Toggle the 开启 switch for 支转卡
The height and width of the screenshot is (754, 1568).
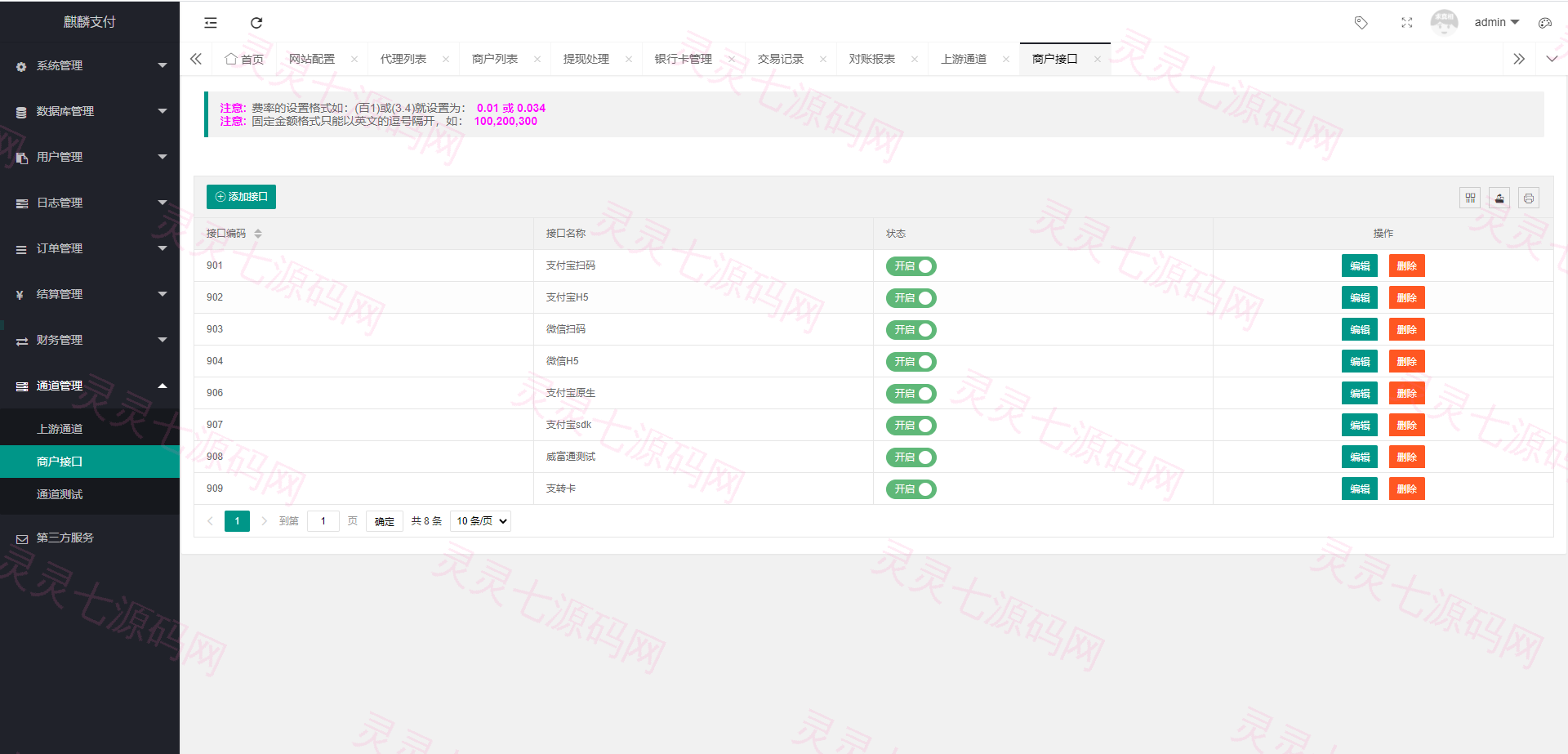[x=911, y=489]
